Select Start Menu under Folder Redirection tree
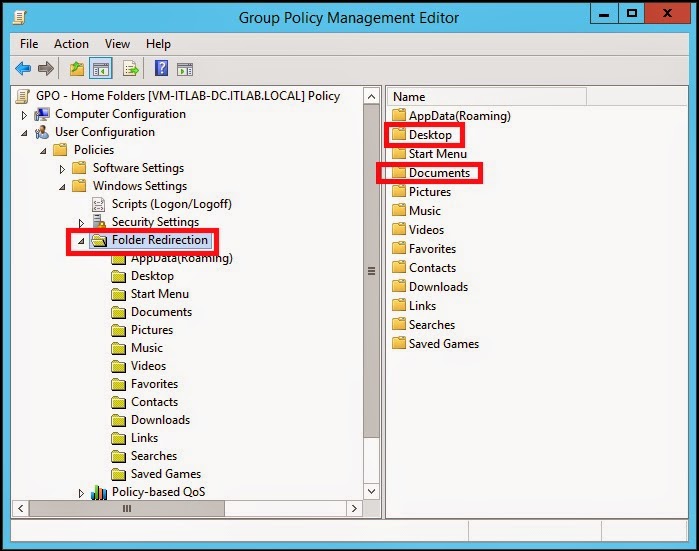Viewport: 699px width, 551px height. [160, 294]
